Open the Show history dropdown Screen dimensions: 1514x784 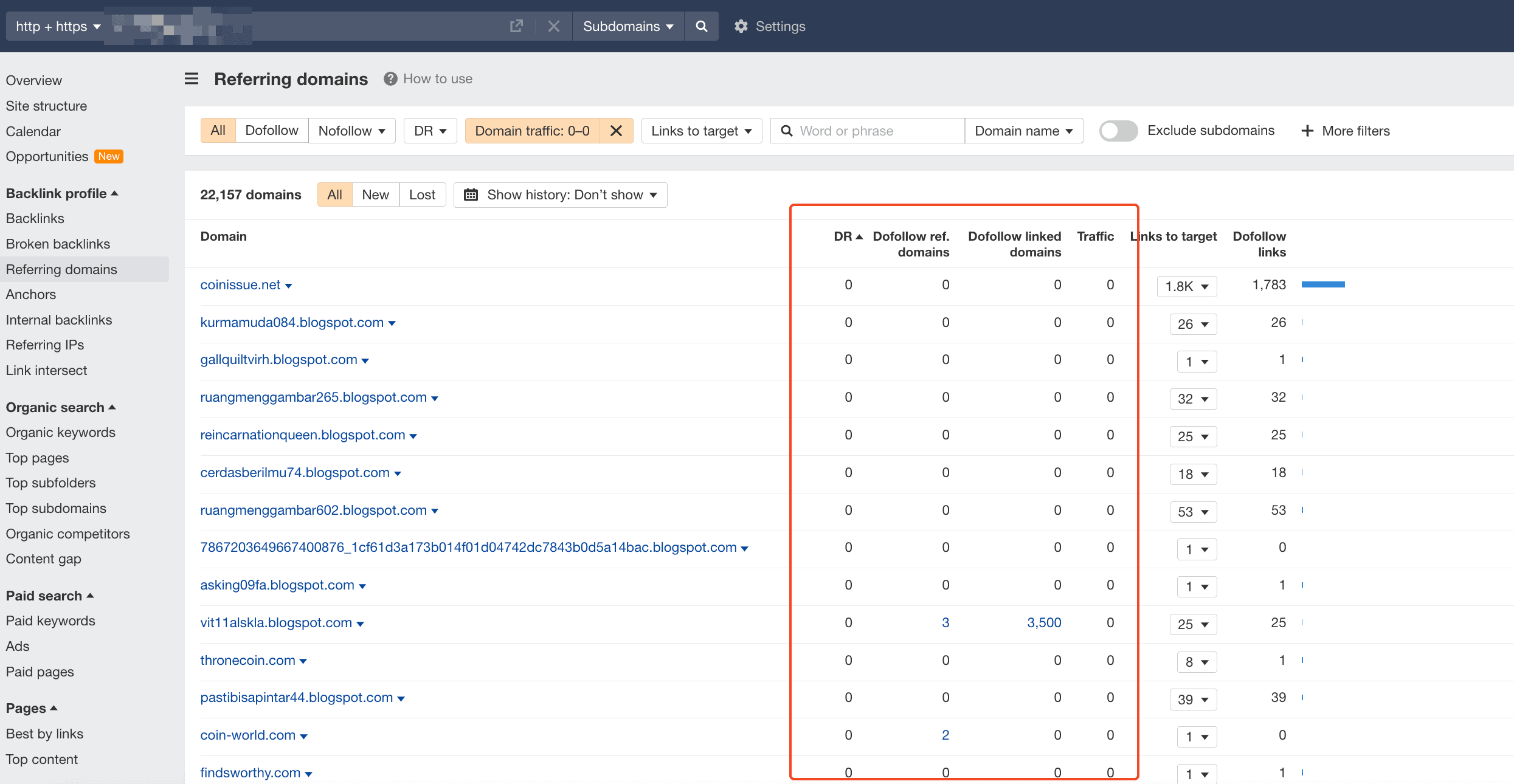click(x=560, y=194)
